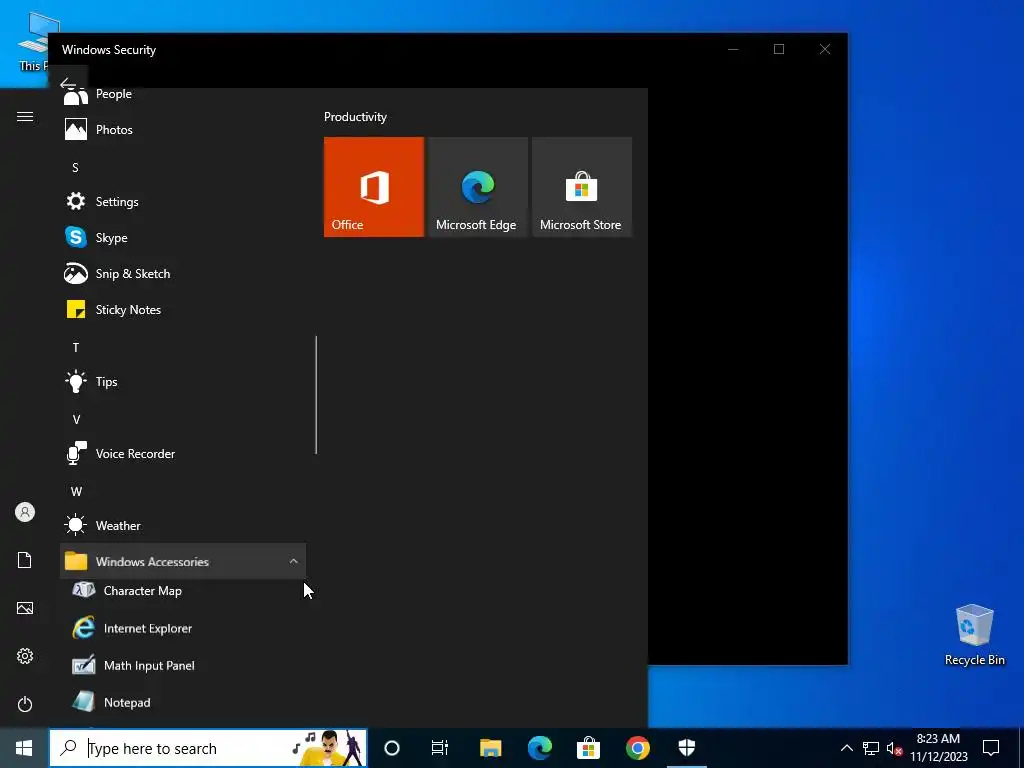Click the Windows Start button

pyautogui.click(x=24, y=748)
